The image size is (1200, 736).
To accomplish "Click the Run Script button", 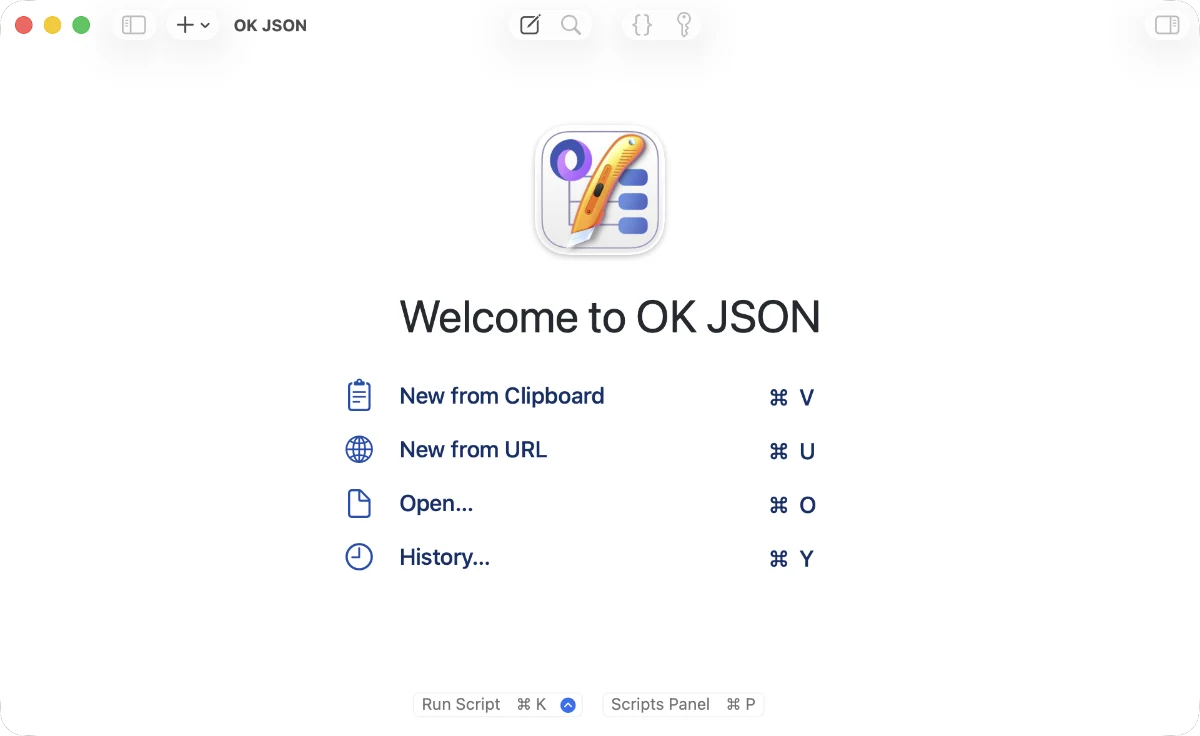I will pyautogui.click(x=484, y=704).
